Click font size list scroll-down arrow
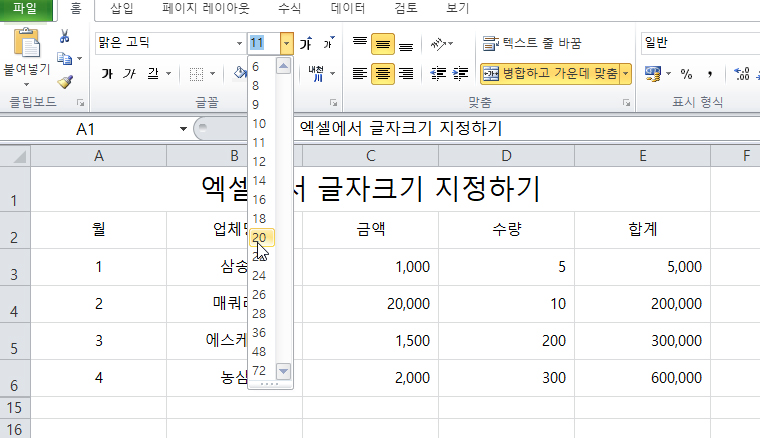The width and height of the screenshot is (760, 438). (284, 372)
